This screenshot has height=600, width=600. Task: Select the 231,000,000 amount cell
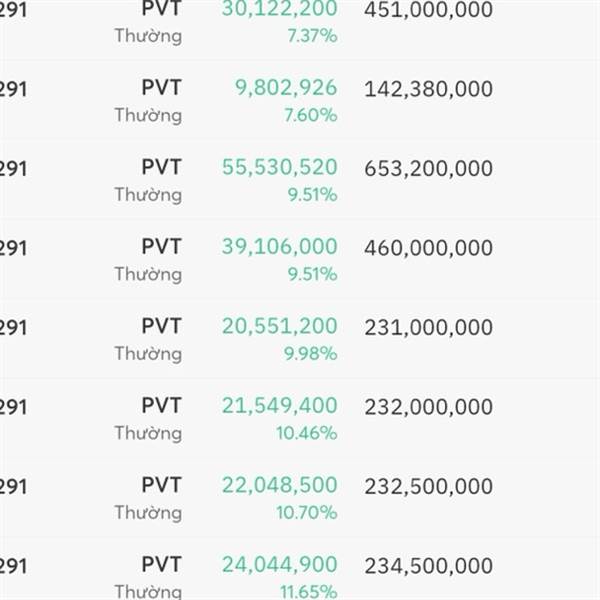[x=428, y=327]
